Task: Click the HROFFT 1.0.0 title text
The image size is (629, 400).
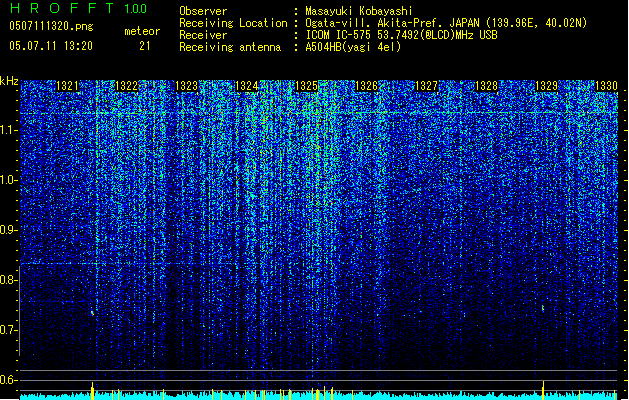Action: click(78, 8)
